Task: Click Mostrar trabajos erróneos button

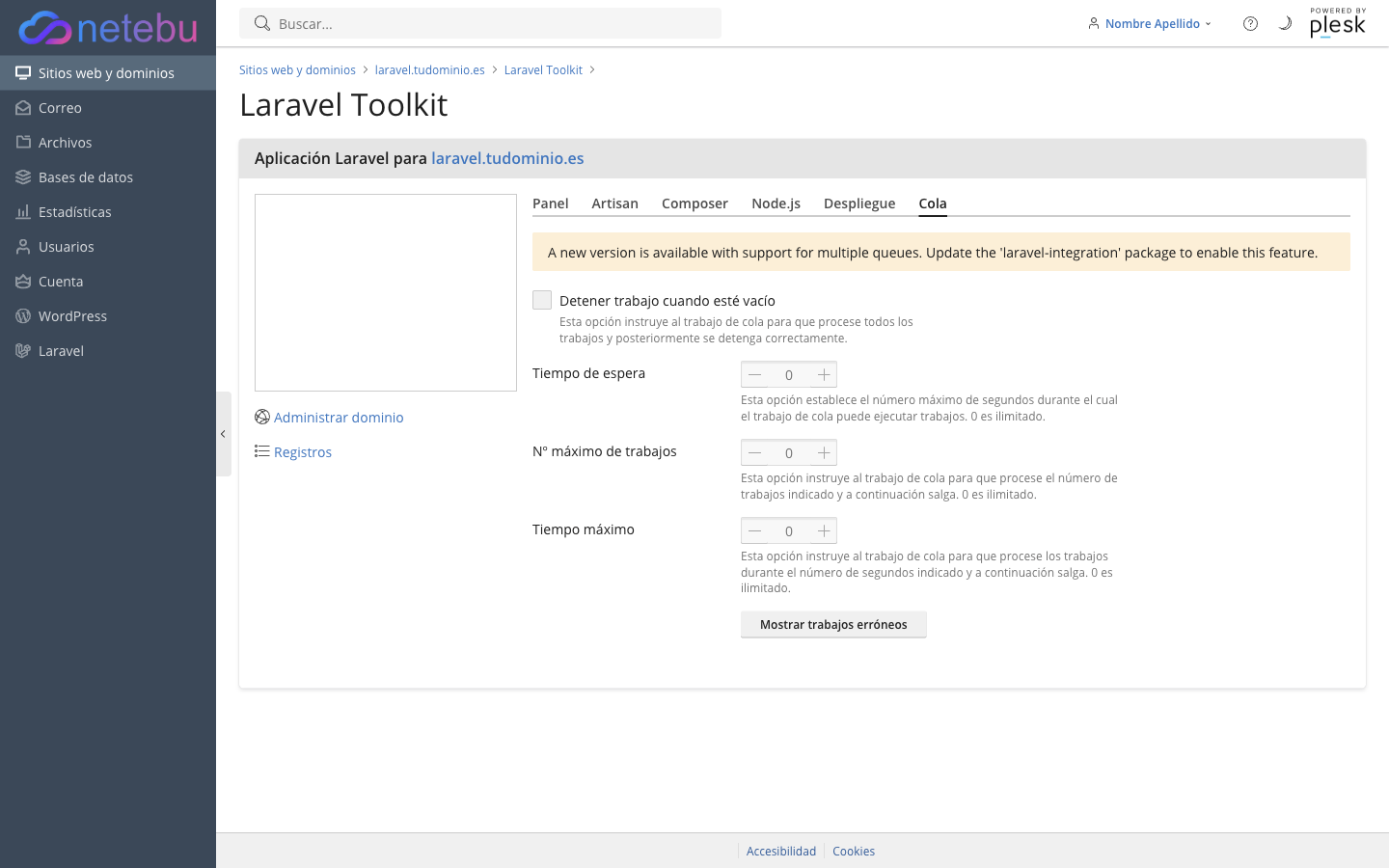Action: coord(833,624)
